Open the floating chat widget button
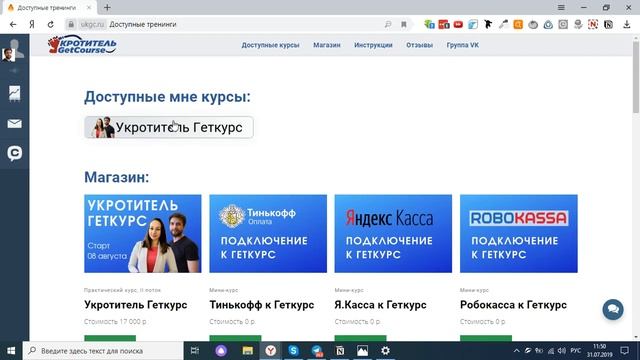Image resolution: width=640 pixels, height=360 pixels. [613, 309]
